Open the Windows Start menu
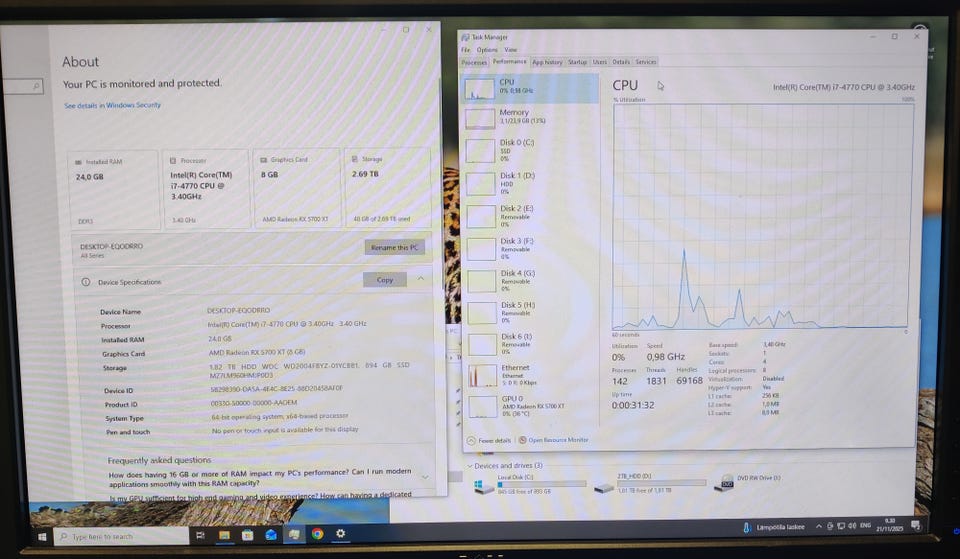 [x=42, y=537]
